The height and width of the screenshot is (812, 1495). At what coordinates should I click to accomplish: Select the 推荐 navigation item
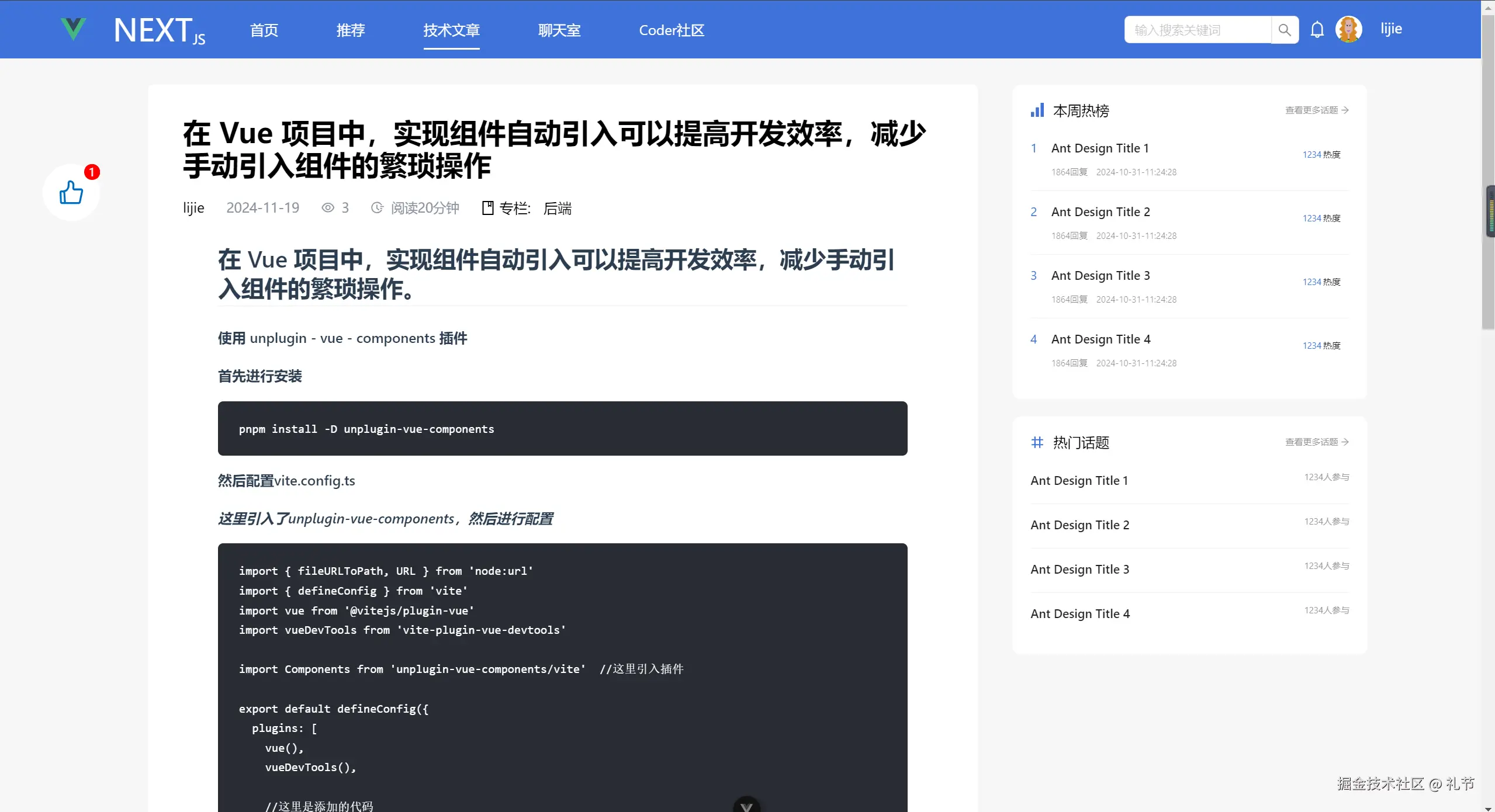coord(351,30)
